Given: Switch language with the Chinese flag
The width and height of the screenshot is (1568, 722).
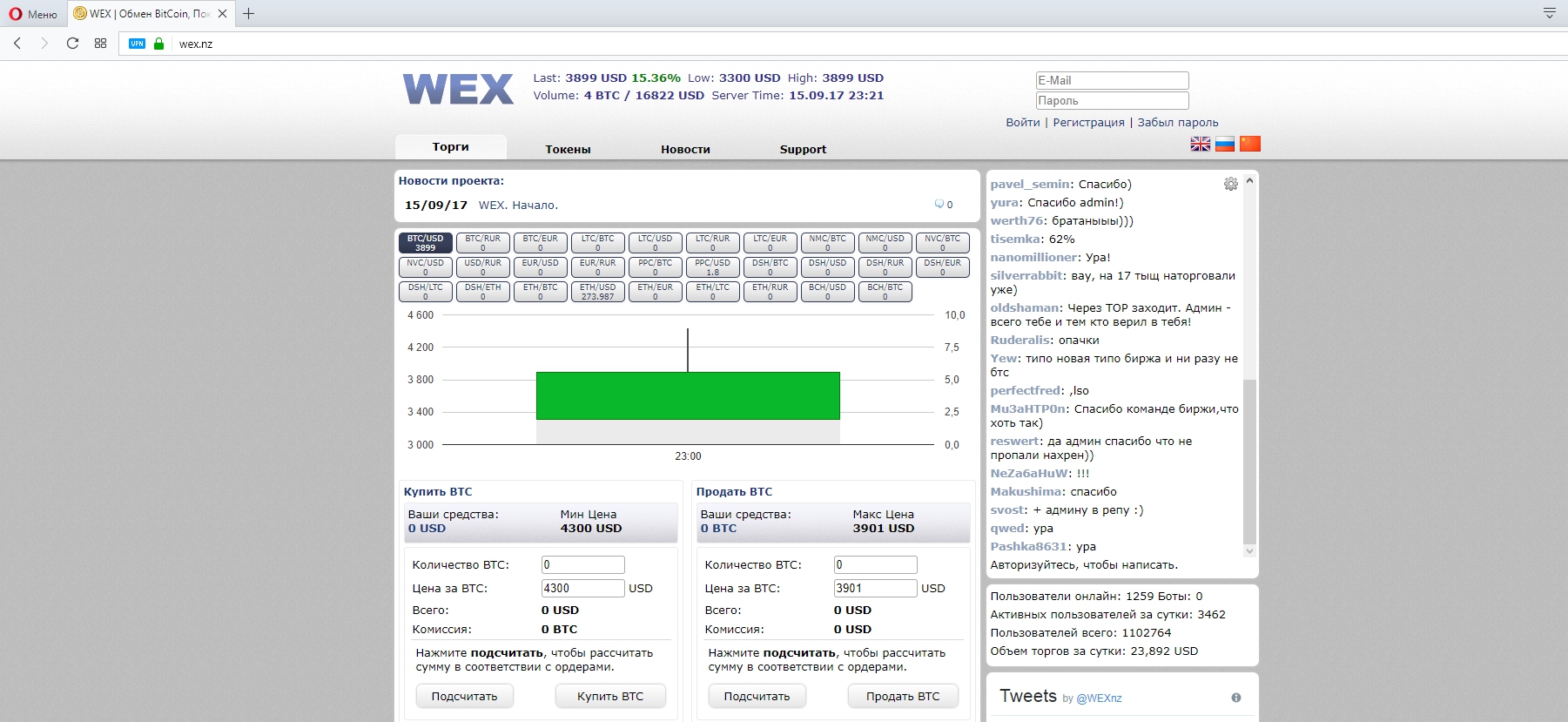Looking at the screenshot, I should tap(1250, 144).
